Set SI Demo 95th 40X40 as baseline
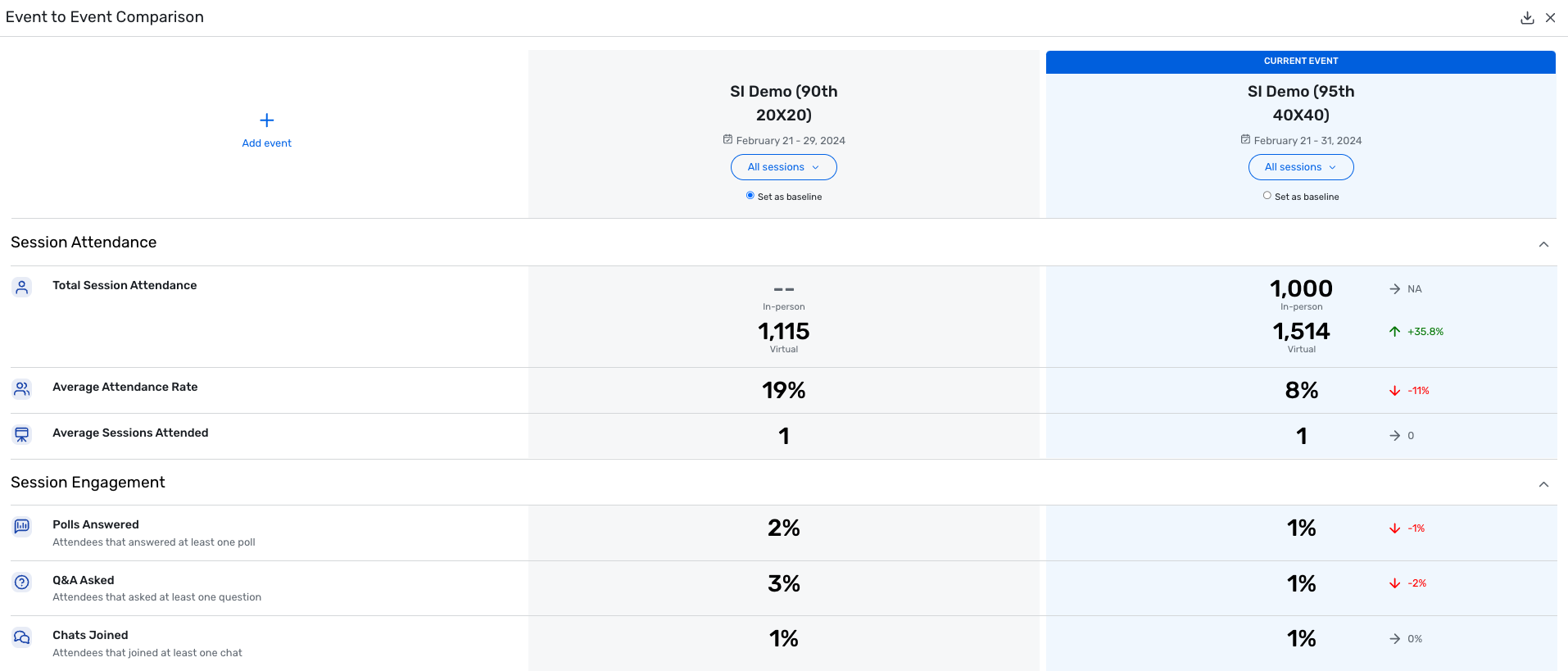The image size is (1568, 671). tap(1267, 196)
